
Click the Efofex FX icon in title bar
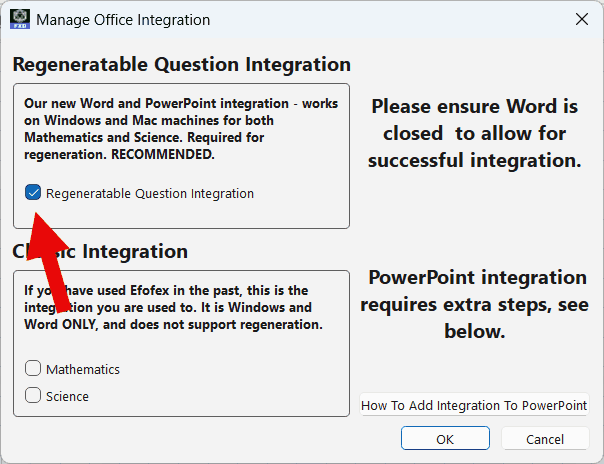coord(19,19)
